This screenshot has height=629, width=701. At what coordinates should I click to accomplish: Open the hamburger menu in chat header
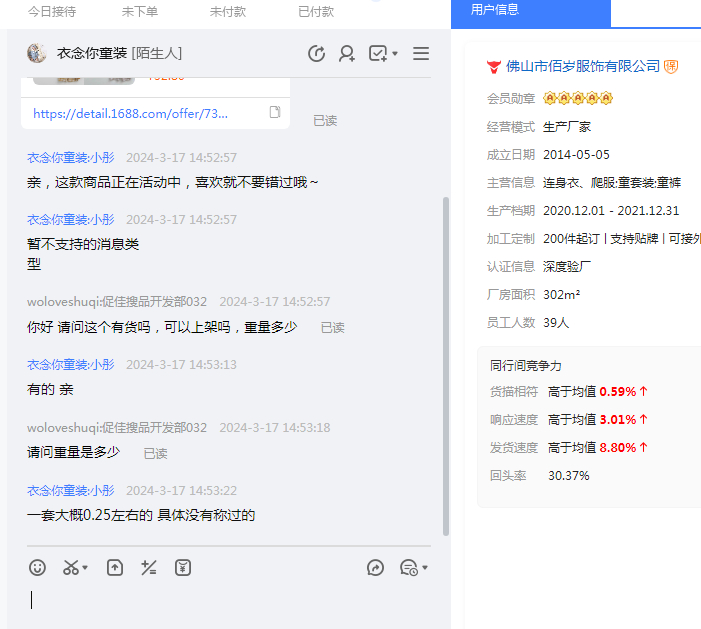tap(421, 54)
